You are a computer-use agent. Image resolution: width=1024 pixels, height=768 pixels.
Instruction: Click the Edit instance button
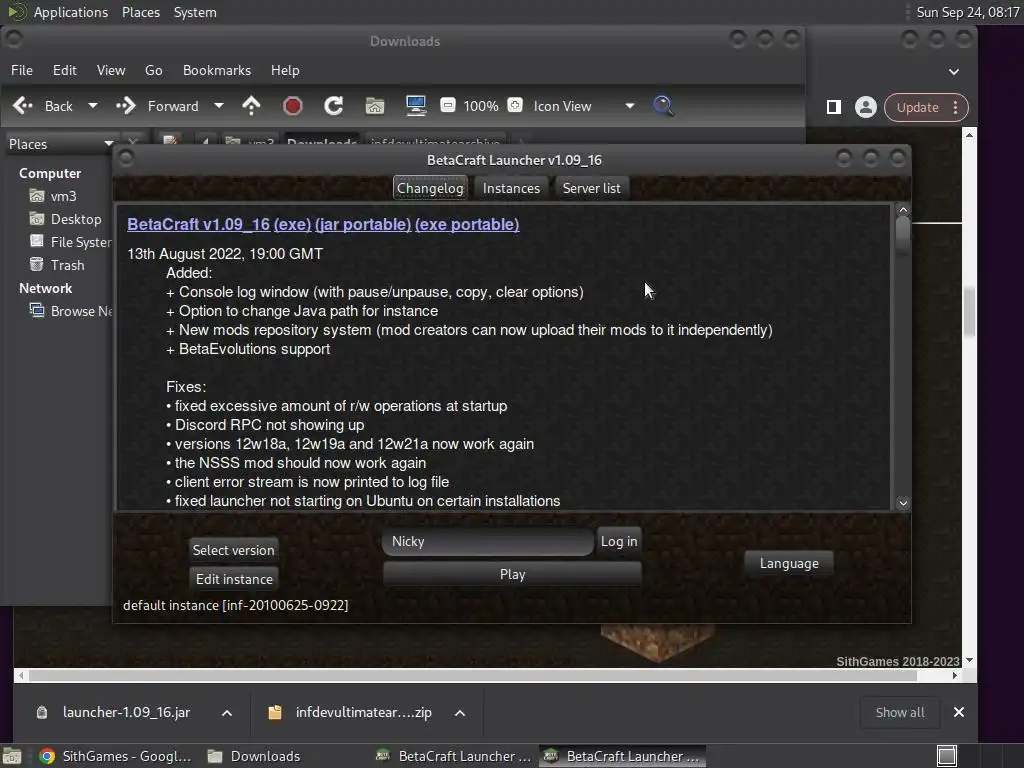click(x=234, y=579)
